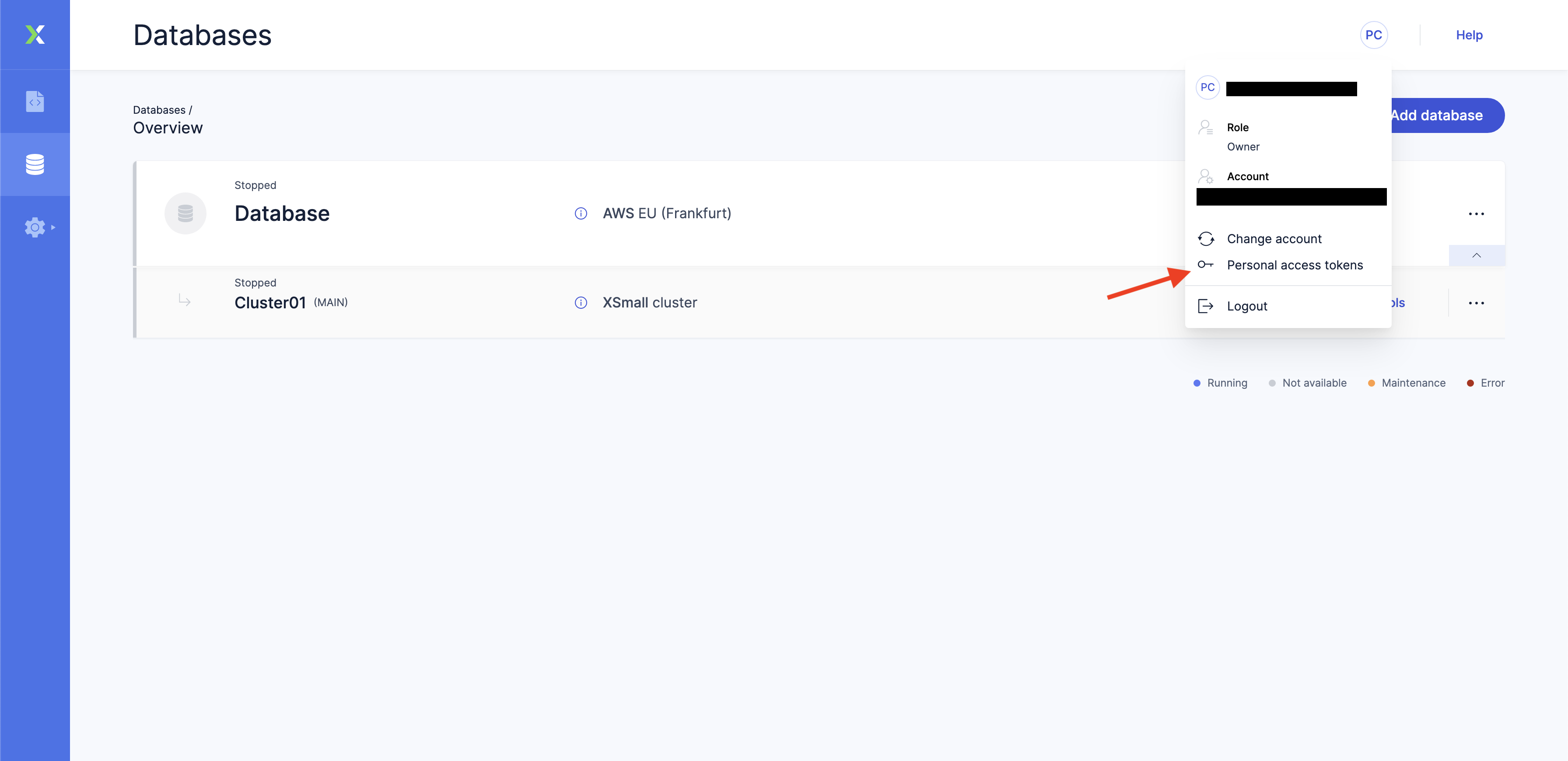This screenshot has width=1568, height=761.
Task: Click the AWS EU (Frankfurt) text
Action: point(667,213)
